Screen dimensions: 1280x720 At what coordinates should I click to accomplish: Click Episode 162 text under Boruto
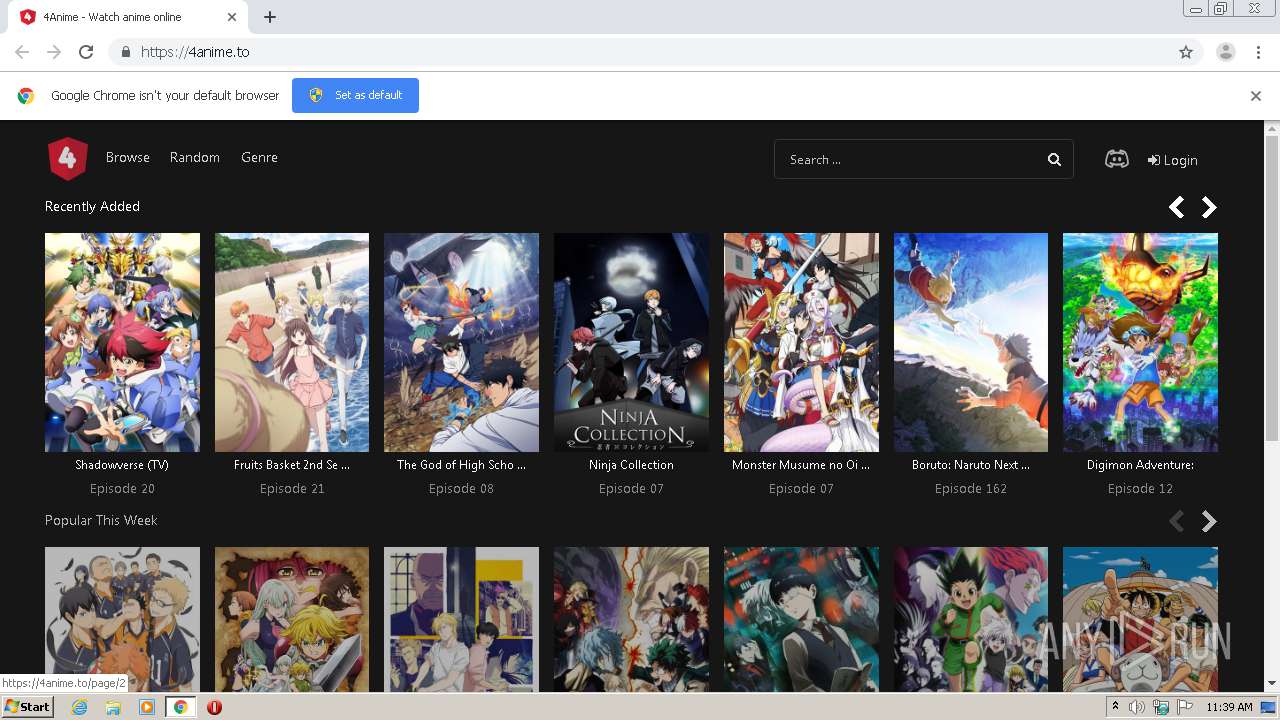click(x=971, y=489)
